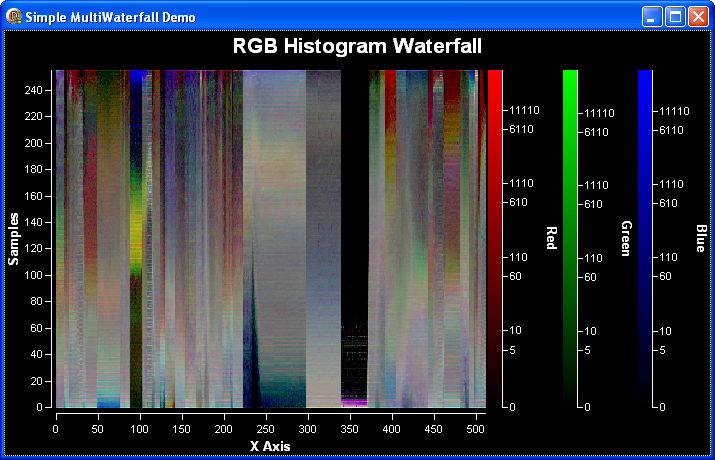This screenshot has width=715, height=460.
Task: Click the Simple MultiWaterfall Demo title text
Action: 110,17
